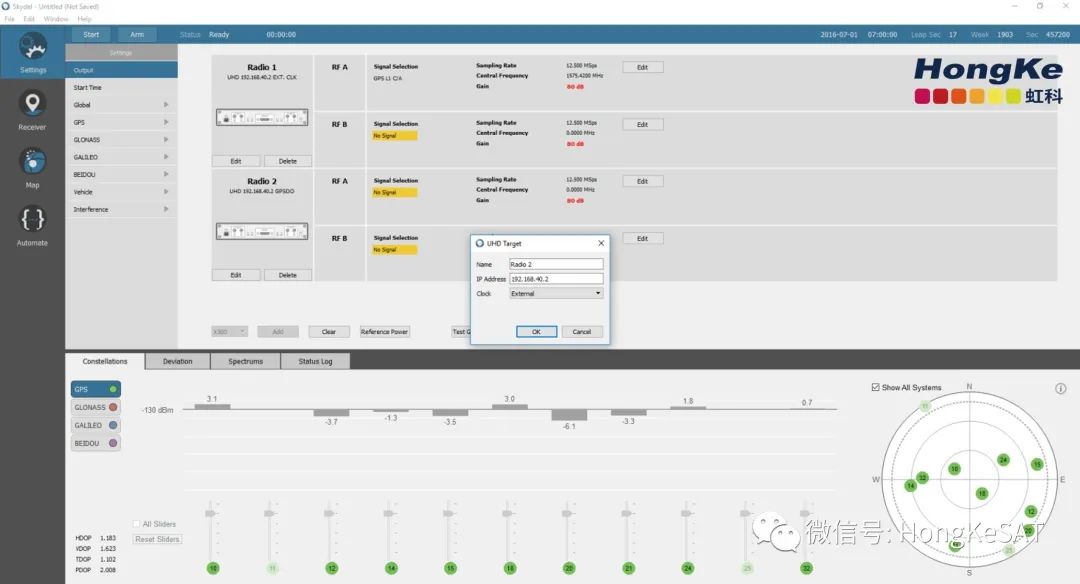This screenshot has width=1080, height=584.
Task: Click Radio 2 device thumbnail image
Action: point(262,232)
